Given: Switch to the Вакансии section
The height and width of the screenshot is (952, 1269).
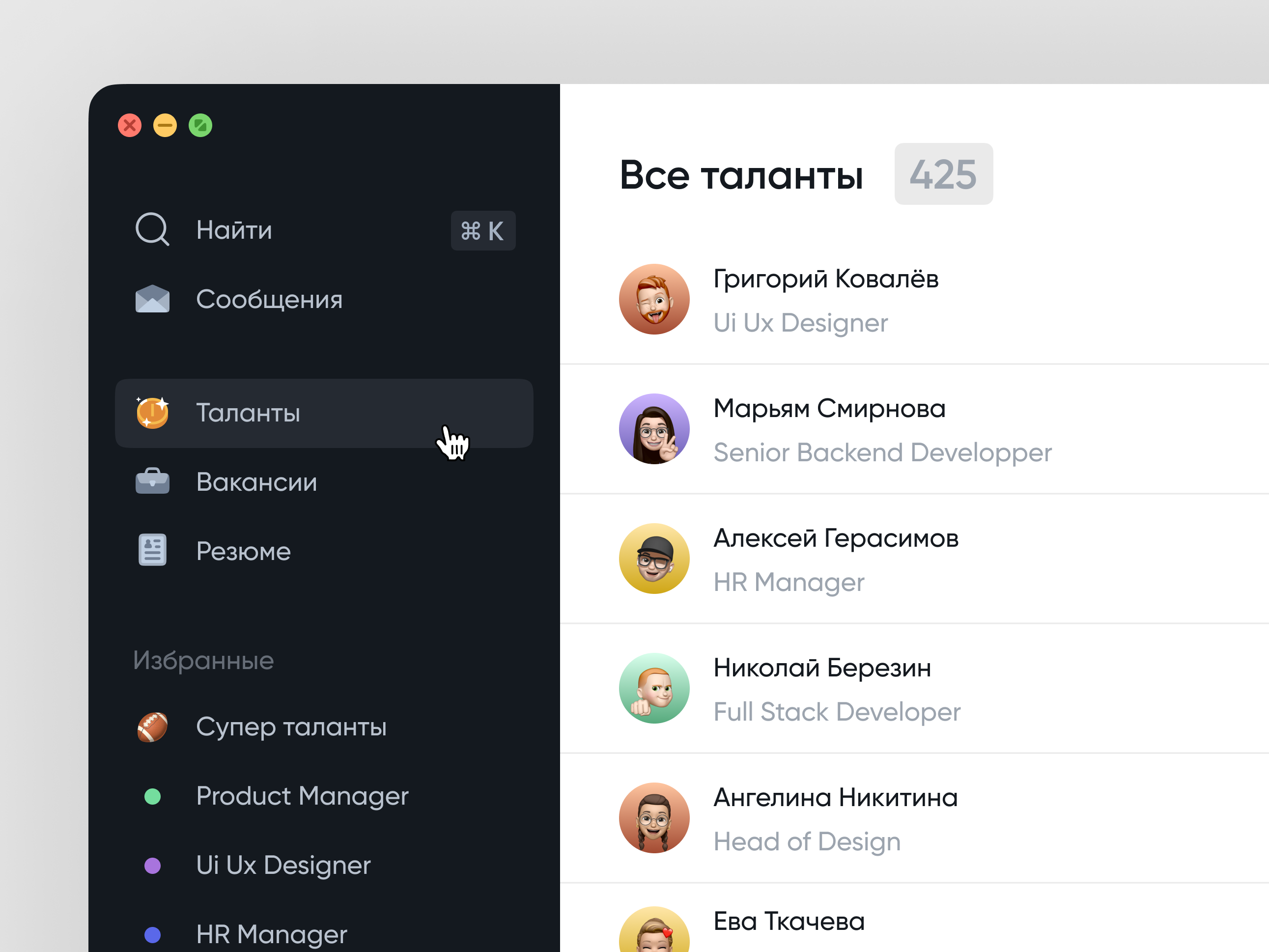Looking at the screenshot, I should tap(256, 482).
